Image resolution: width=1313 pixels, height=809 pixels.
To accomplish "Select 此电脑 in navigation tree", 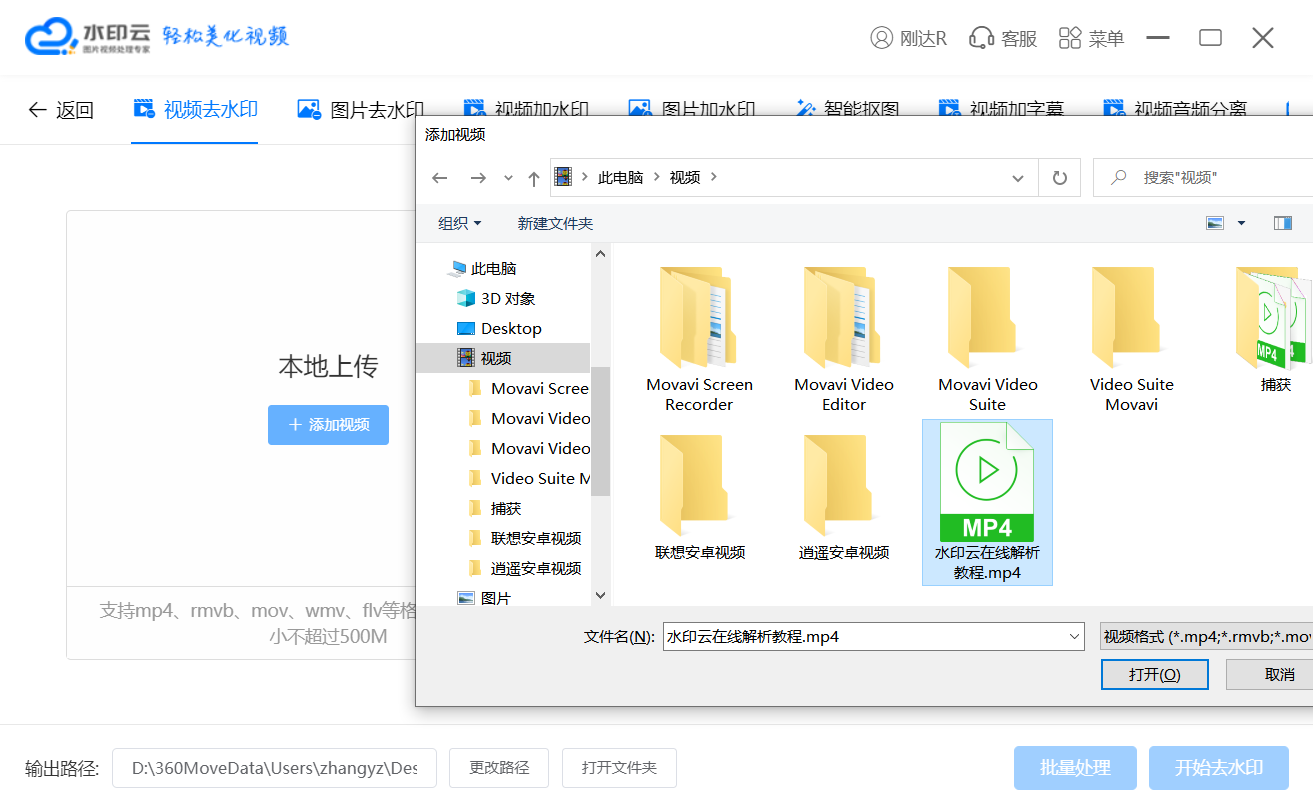I will coord(483,268).
